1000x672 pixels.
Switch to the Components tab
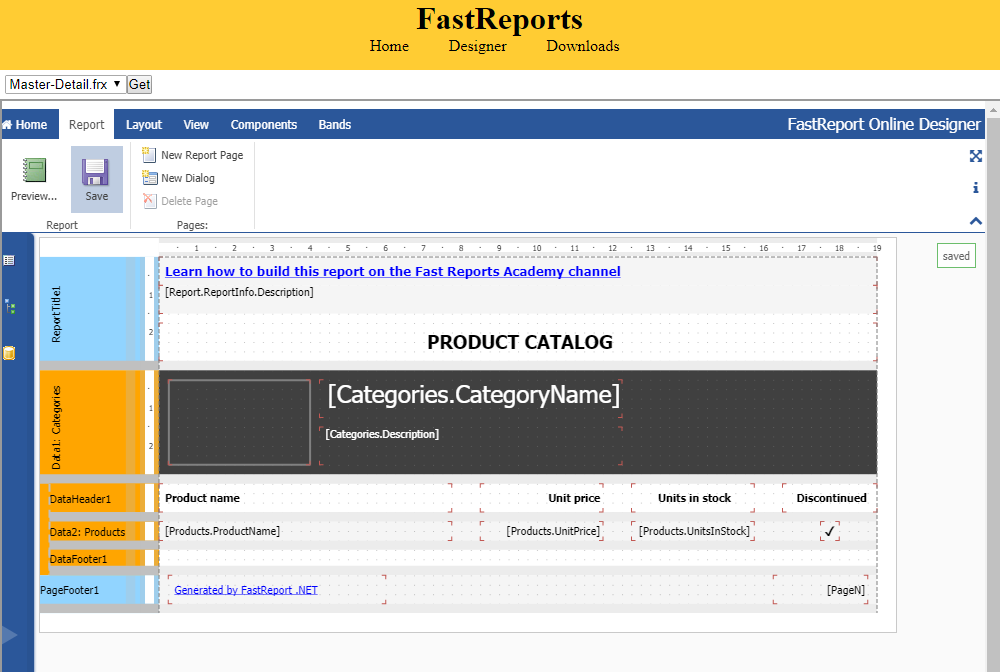[263, 124]
